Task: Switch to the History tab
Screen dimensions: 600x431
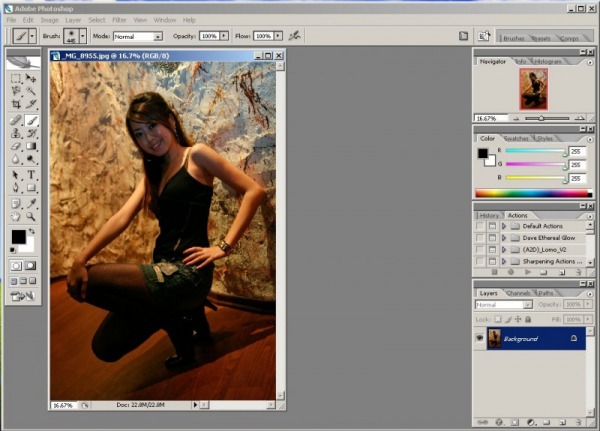Action: click(489, 215)
